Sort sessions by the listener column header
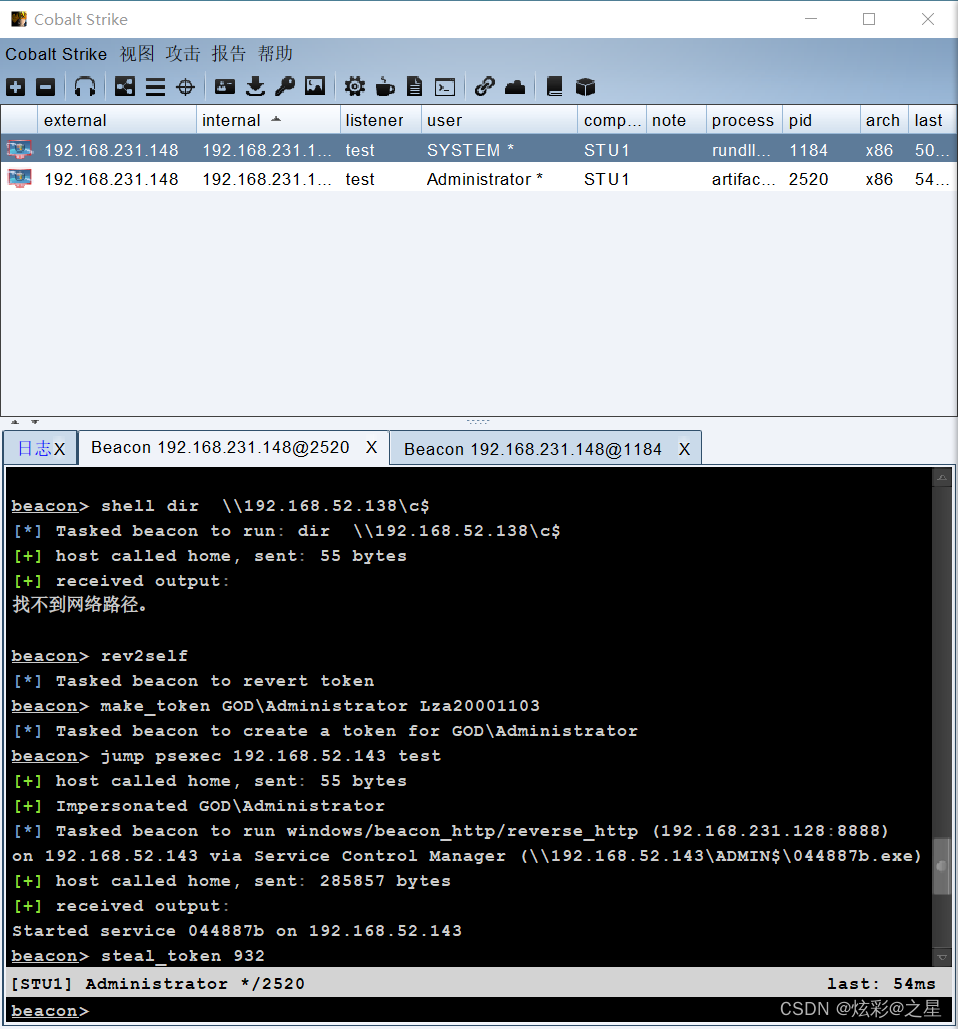Viewport: 958px width, 1029px height. [x=381, y=120]
